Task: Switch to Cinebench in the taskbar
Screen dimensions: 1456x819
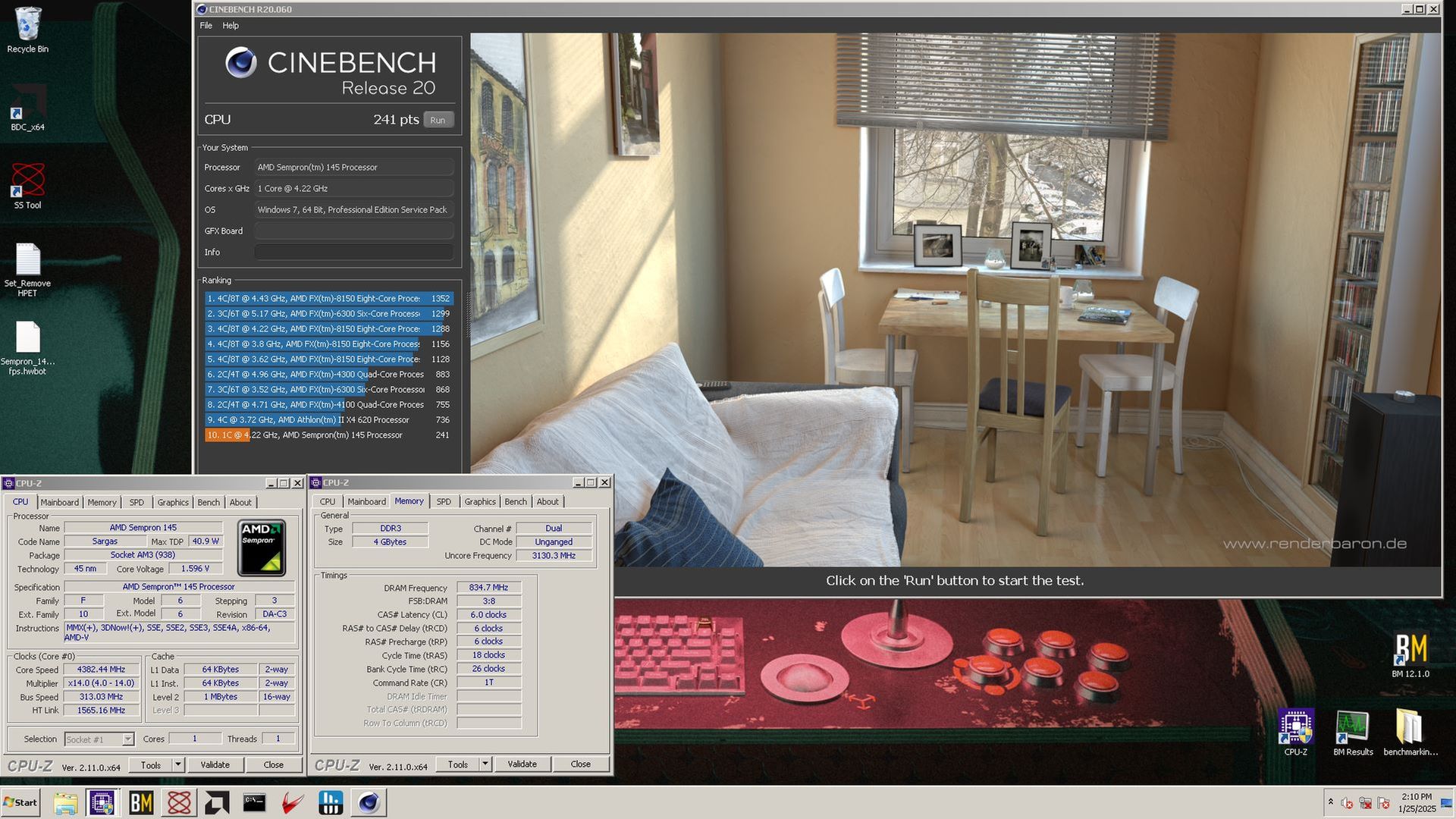Action: (x=369, y=802)
